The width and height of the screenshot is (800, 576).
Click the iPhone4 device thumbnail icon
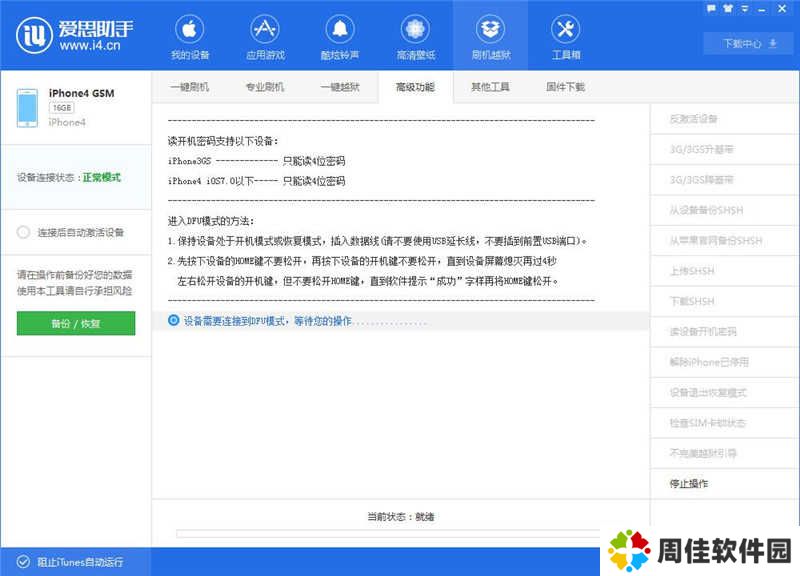click(x=27, y=108)
